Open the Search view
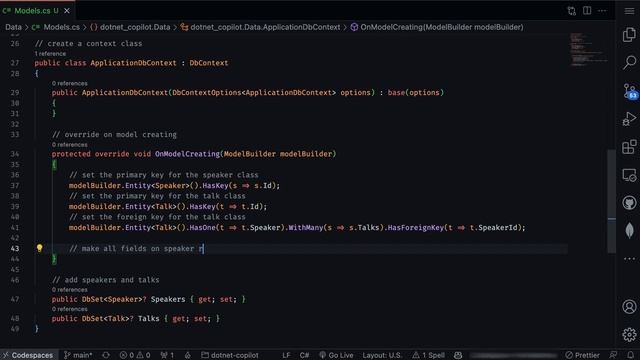640x360 pixels. (x=629, y=62)
